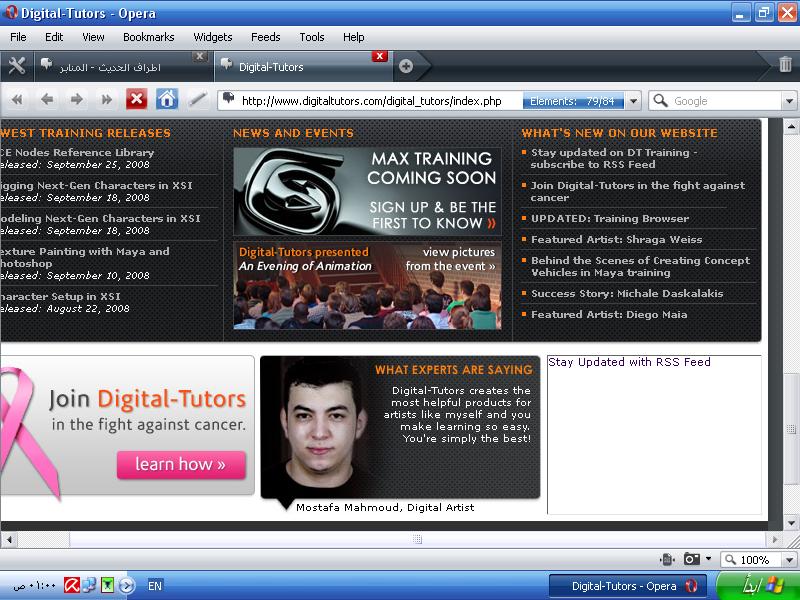Toggle the panels with the wrench icon
The image size is (800, 600).
click(17, 66)
